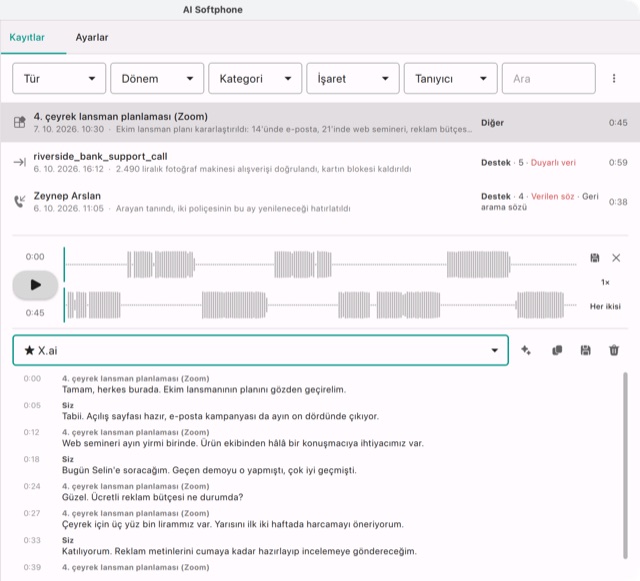Play the recording audio

click(x=35, y=285)
